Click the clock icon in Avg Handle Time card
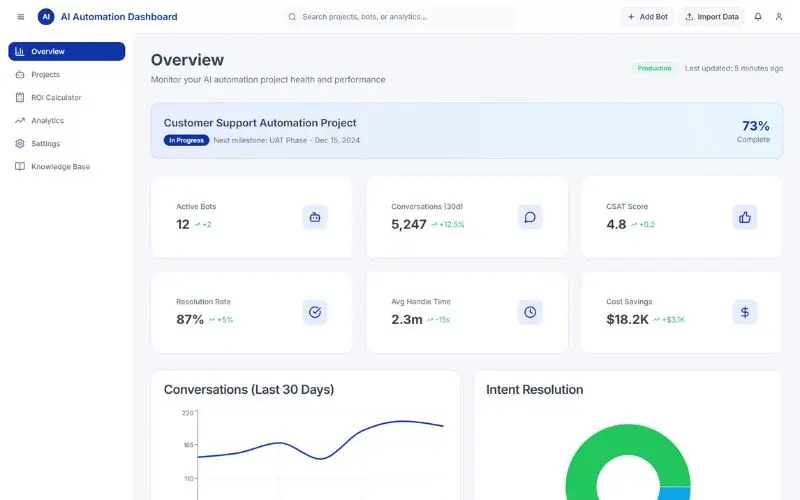This screenshot has height=500, width=800. [x=530, y=312]
